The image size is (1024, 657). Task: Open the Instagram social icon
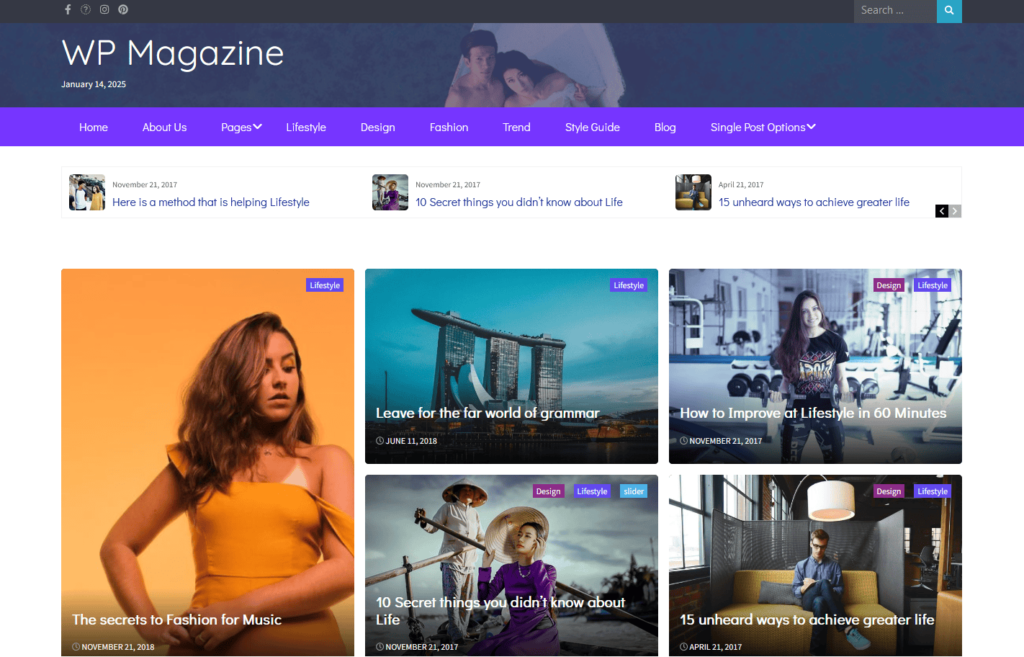click(104, 10)
